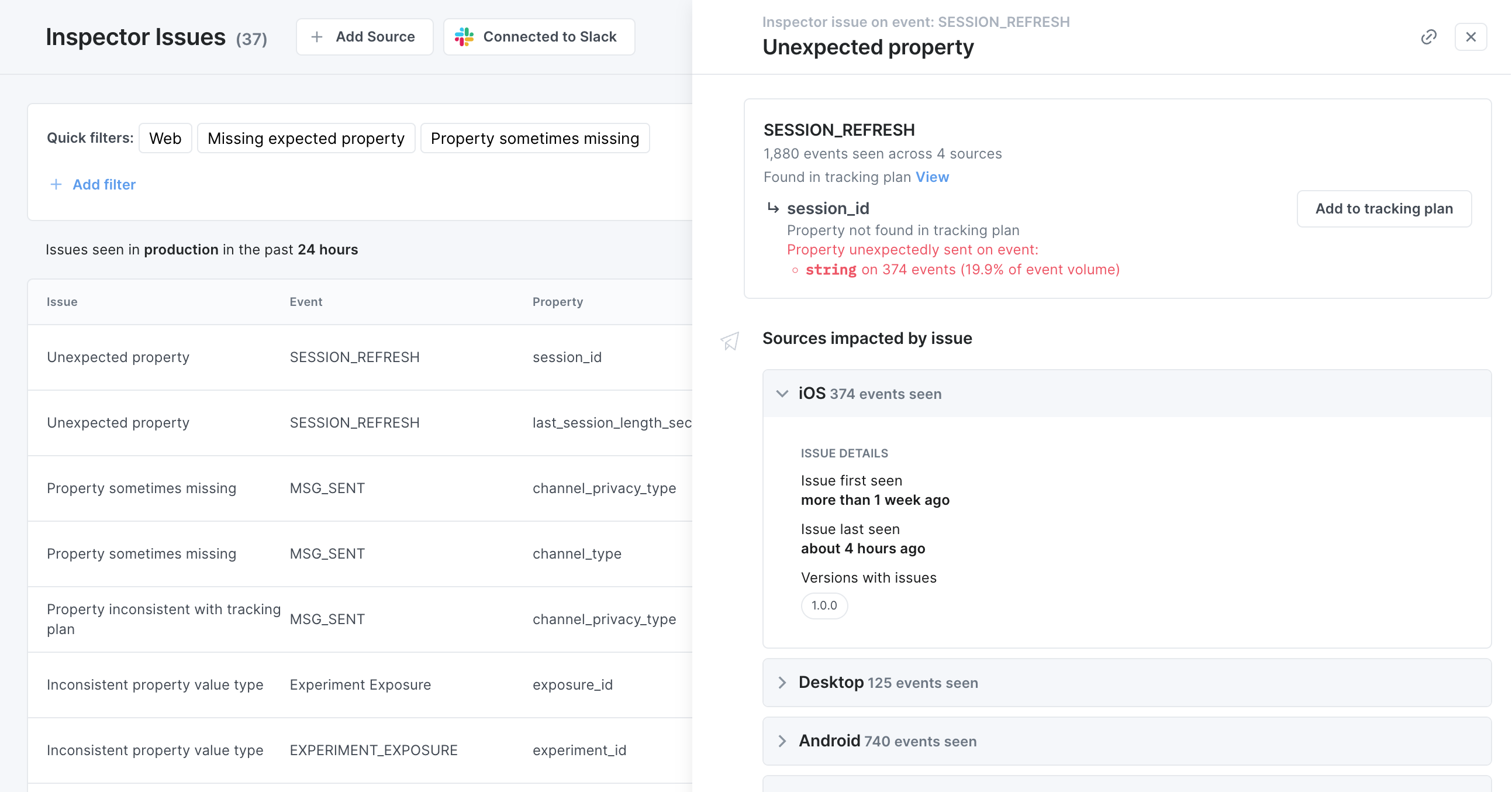Open Connected to Slack settings
1512x792 pixels.
(x=538, y=36)
